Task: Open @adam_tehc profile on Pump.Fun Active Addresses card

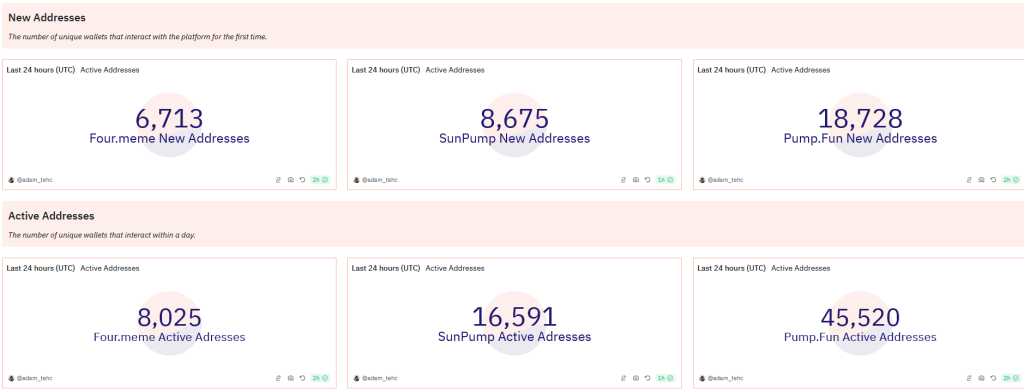Action: pos(726,378)
